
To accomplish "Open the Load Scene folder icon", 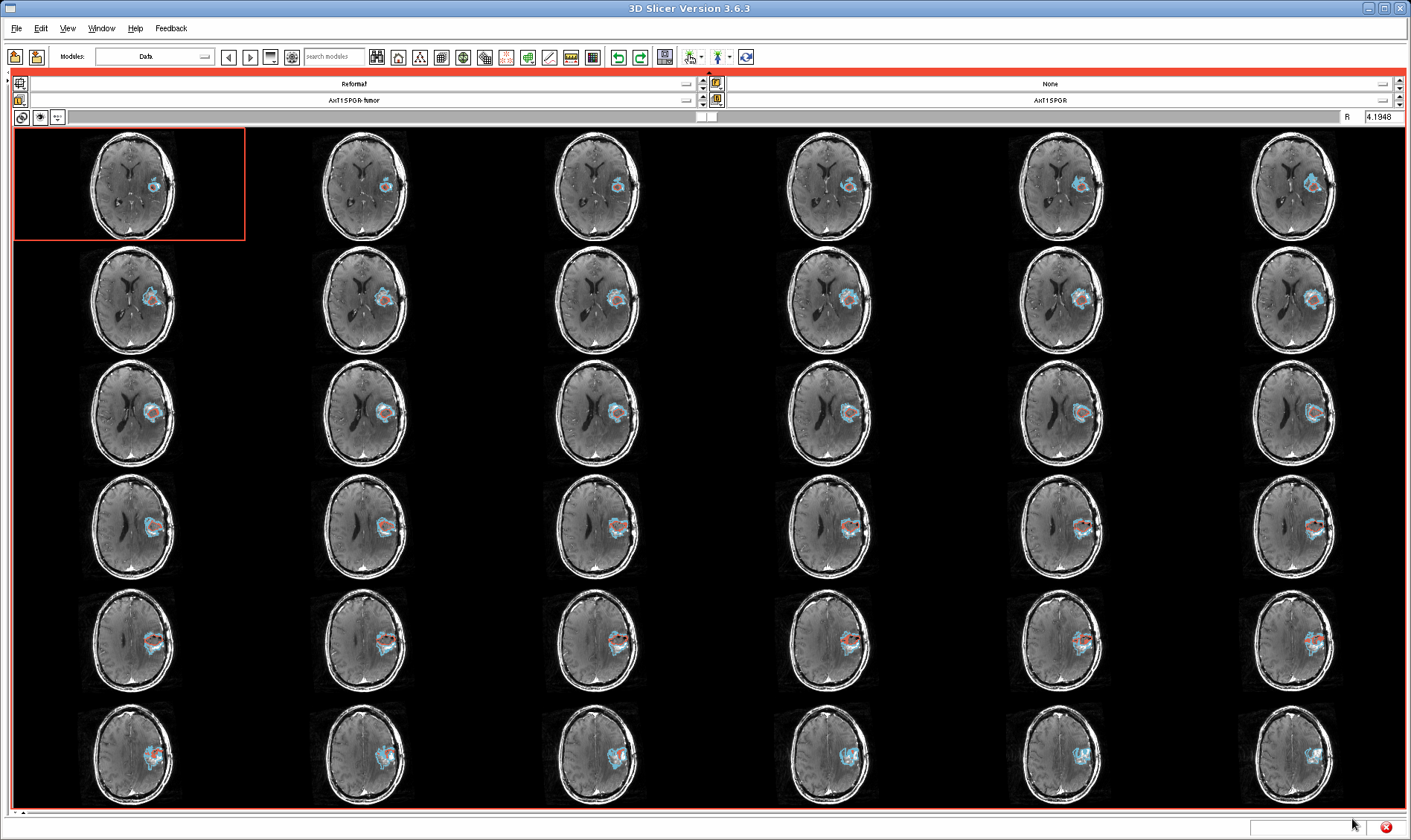I will (x=16, y=57).
